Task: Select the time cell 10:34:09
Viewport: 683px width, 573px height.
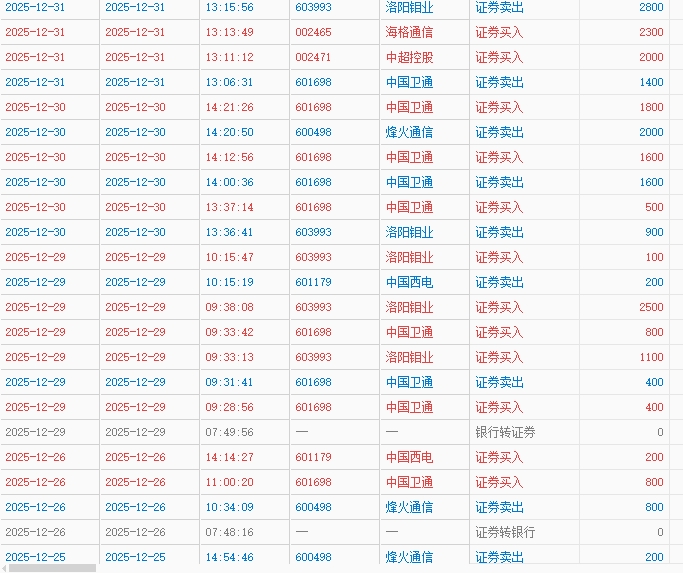Action: (x=230, y=507)
